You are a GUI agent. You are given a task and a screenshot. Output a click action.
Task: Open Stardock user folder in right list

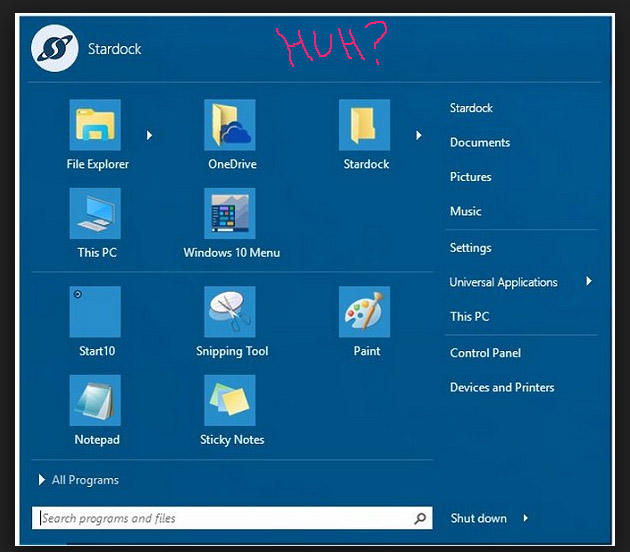[471, 108]
